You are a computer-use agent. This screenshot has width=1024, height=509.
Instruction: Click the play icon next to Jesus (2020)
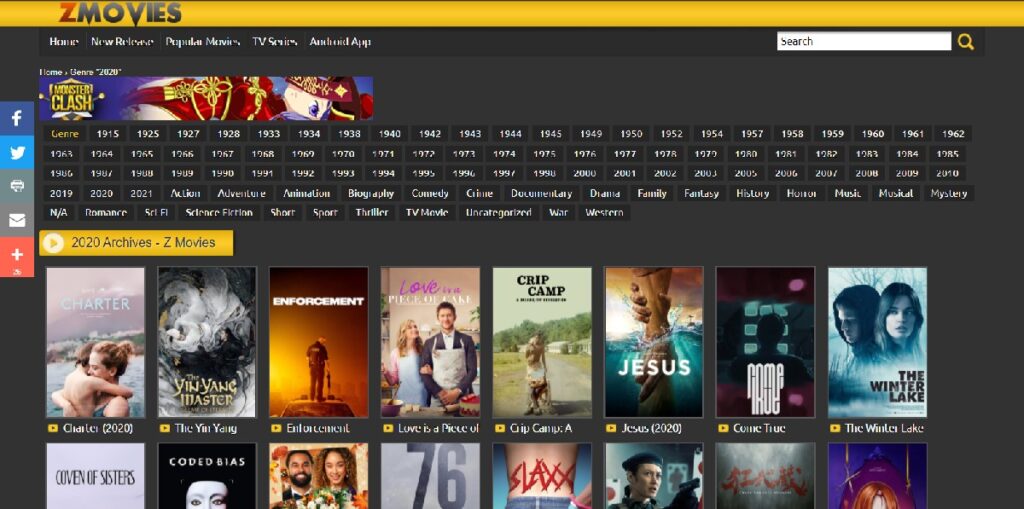[x=611, y=429]
